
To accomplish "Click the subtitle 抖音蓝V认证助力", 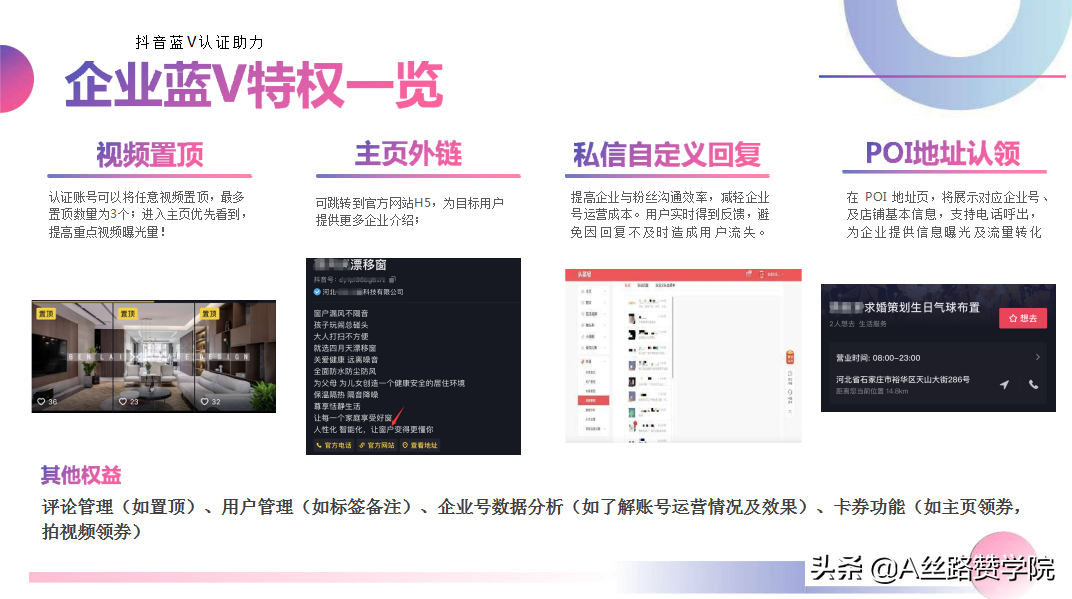I will 199,42.
